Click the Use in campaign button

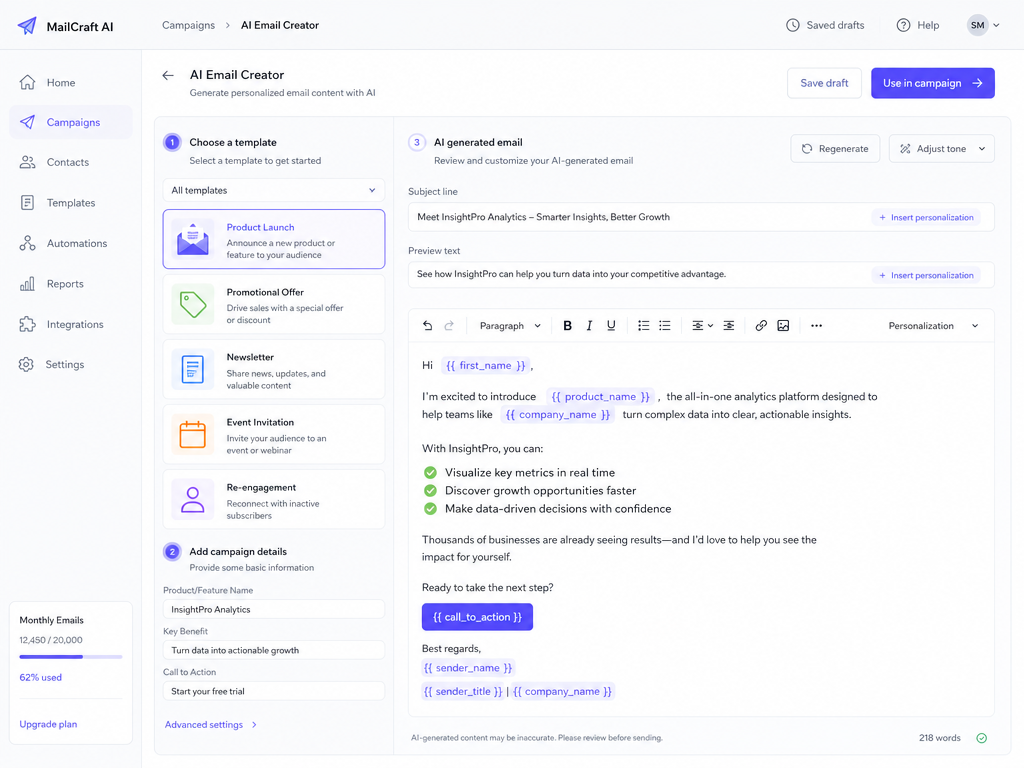pos(933,83)
